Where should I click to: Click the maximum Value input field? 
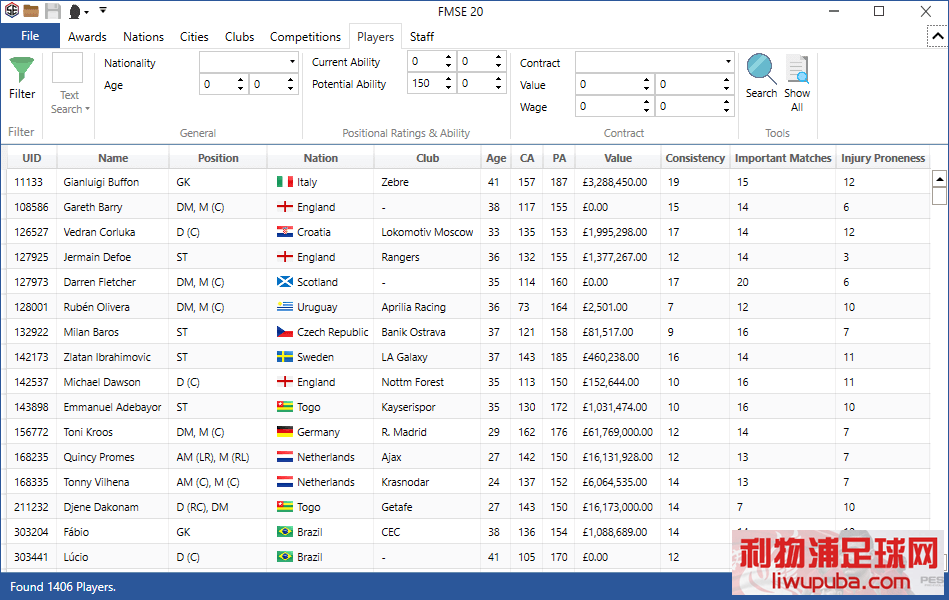[688, 84]
